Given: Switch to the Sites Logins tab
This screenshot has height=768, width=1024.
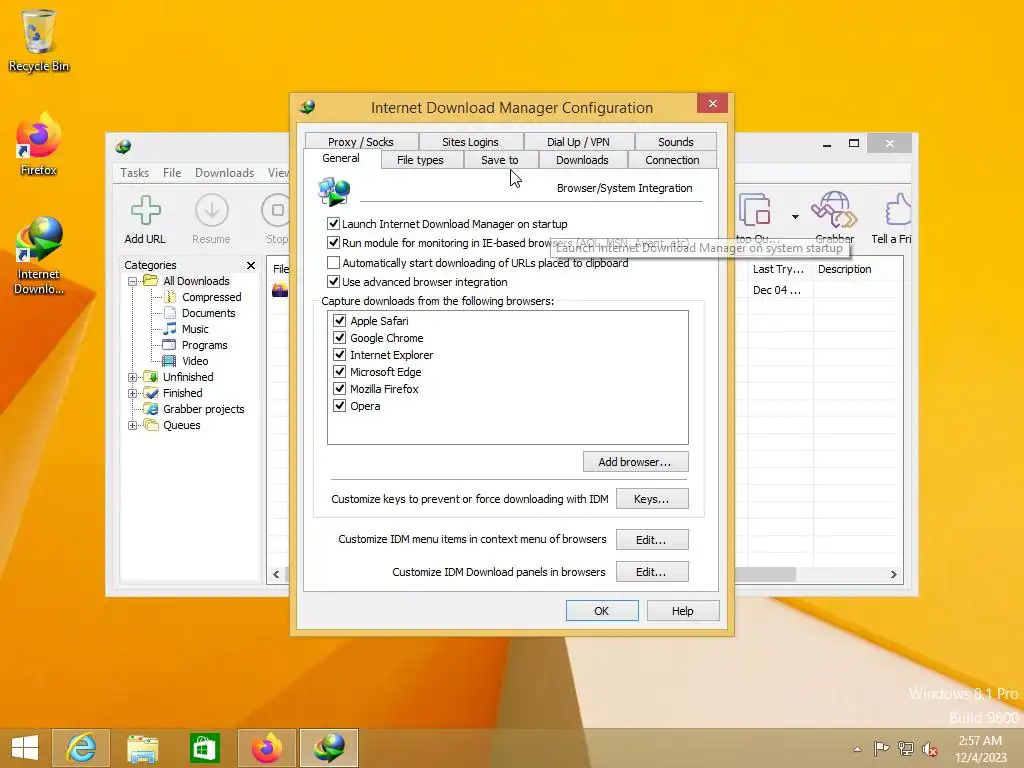Looking at the screenshot, I should click(470, 142).
